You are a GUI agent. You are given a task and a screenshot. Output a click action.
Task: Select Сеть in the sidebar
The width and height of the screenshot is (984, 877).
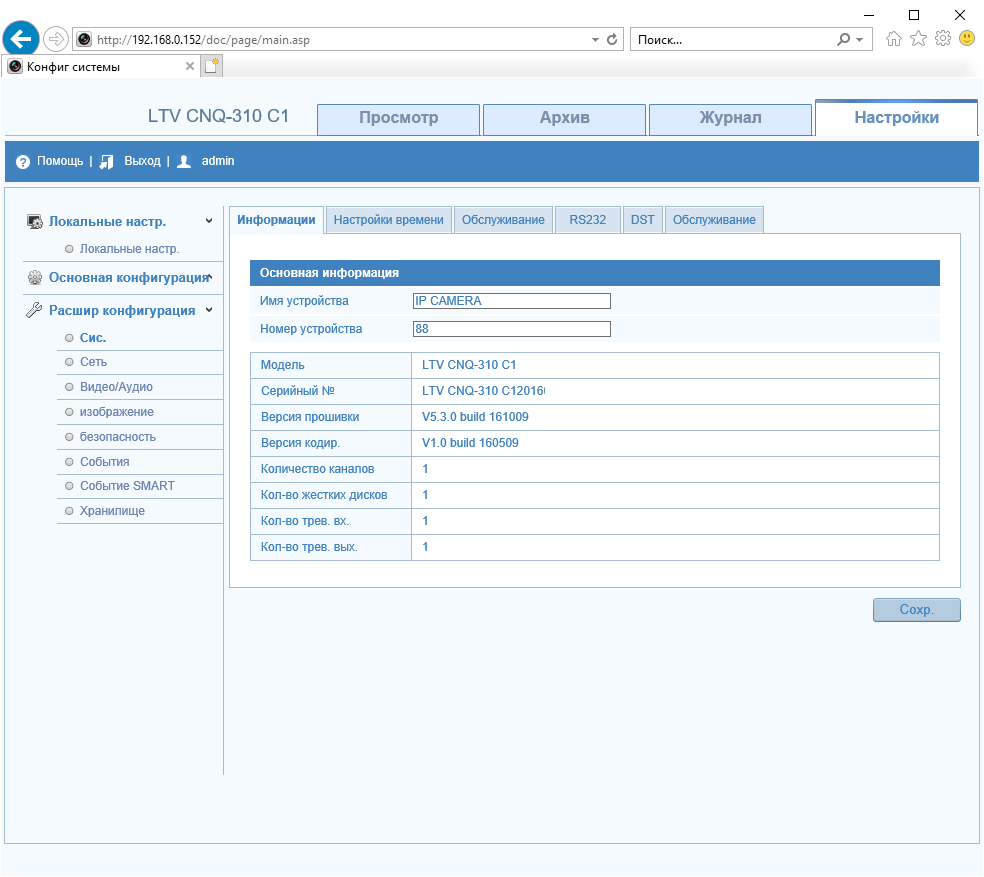coord(93,362)
